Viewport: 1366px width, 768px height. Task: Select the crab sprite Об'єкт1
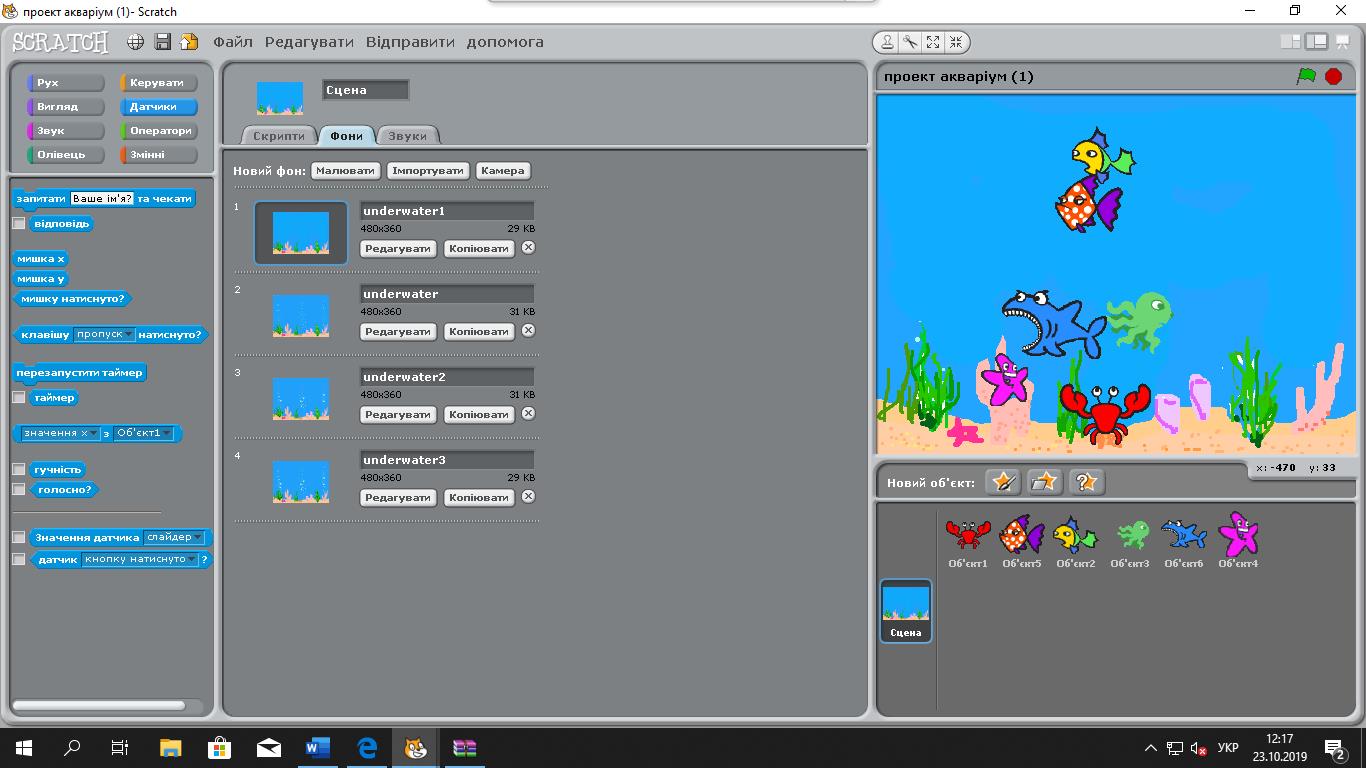click(x=968, y=541)
